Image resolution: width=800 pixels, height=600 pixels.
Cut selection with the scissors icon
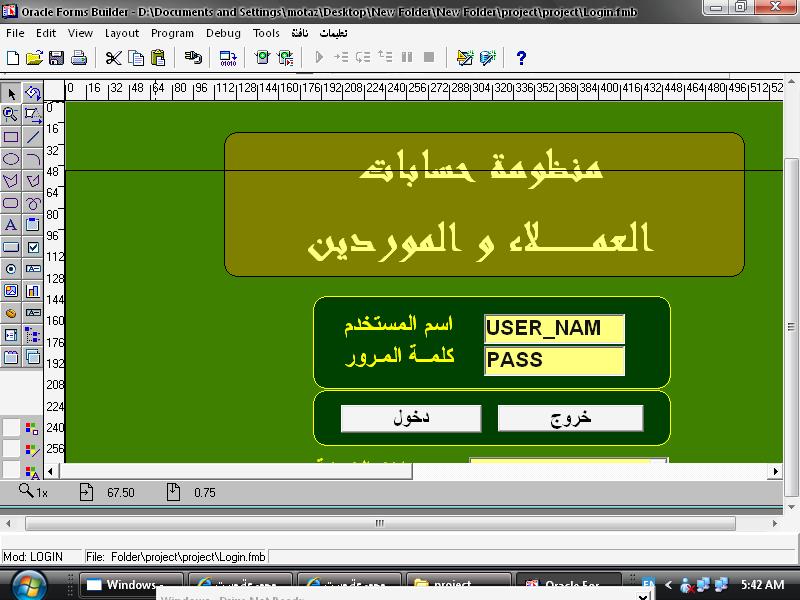113,58
